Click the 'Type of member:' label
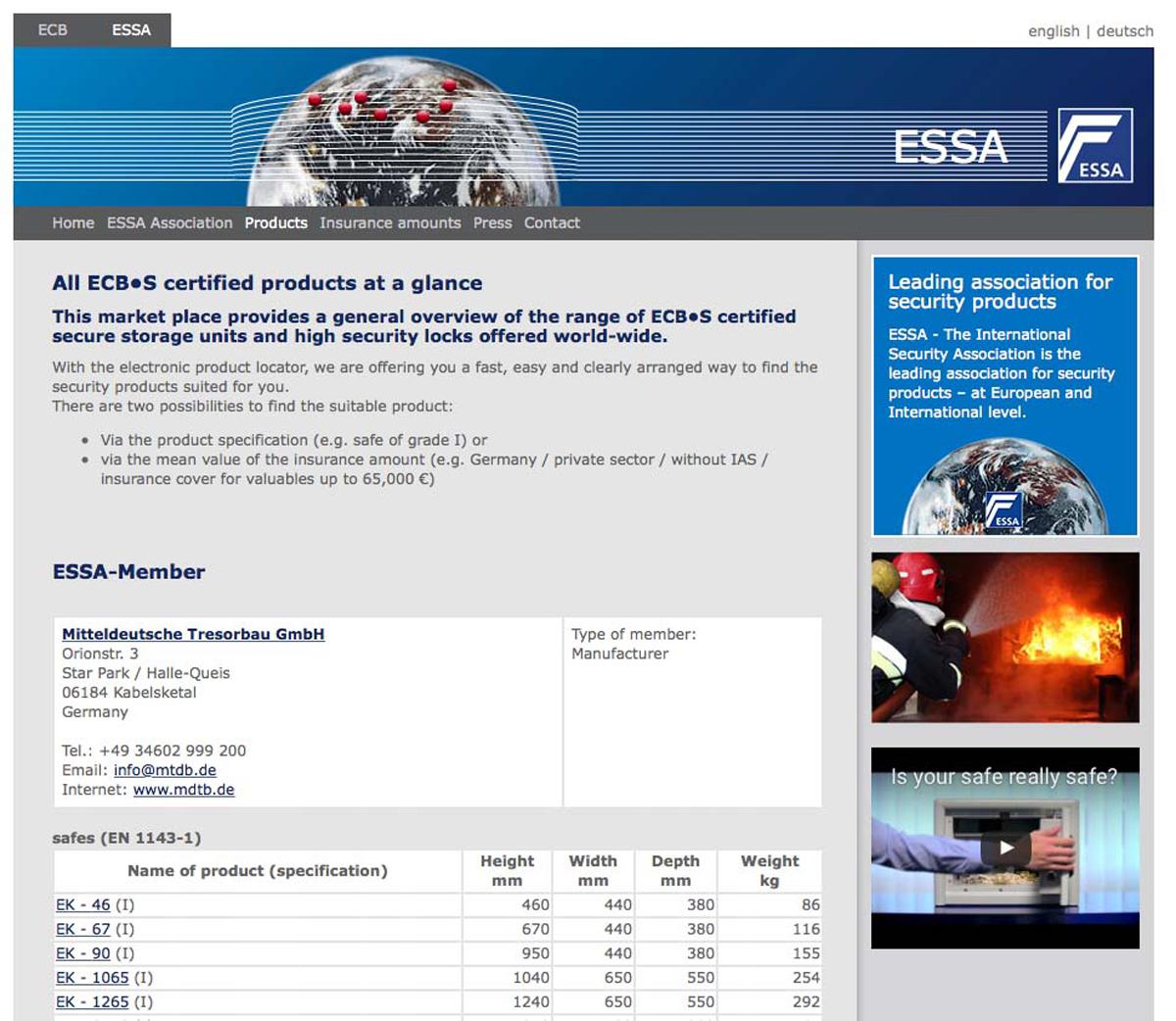 [634, 634]
